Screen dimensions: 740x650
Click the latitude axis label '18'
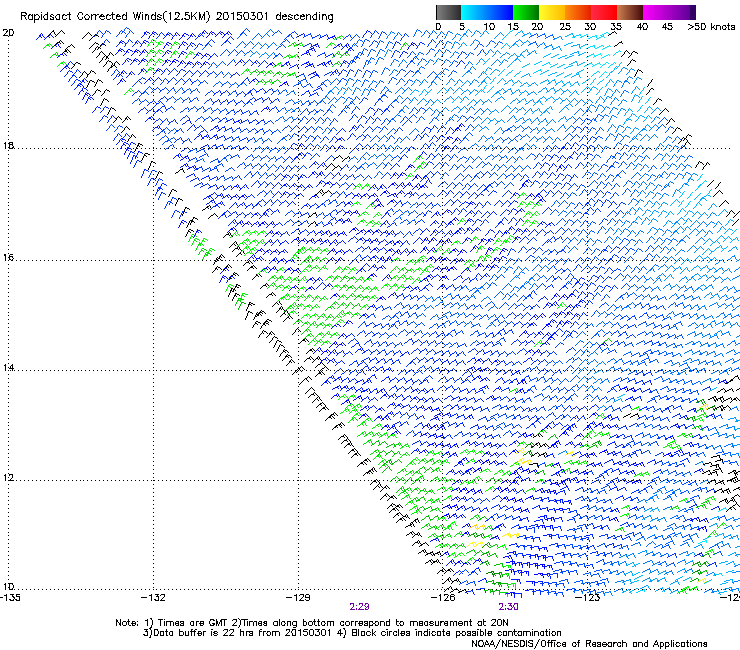8,145
